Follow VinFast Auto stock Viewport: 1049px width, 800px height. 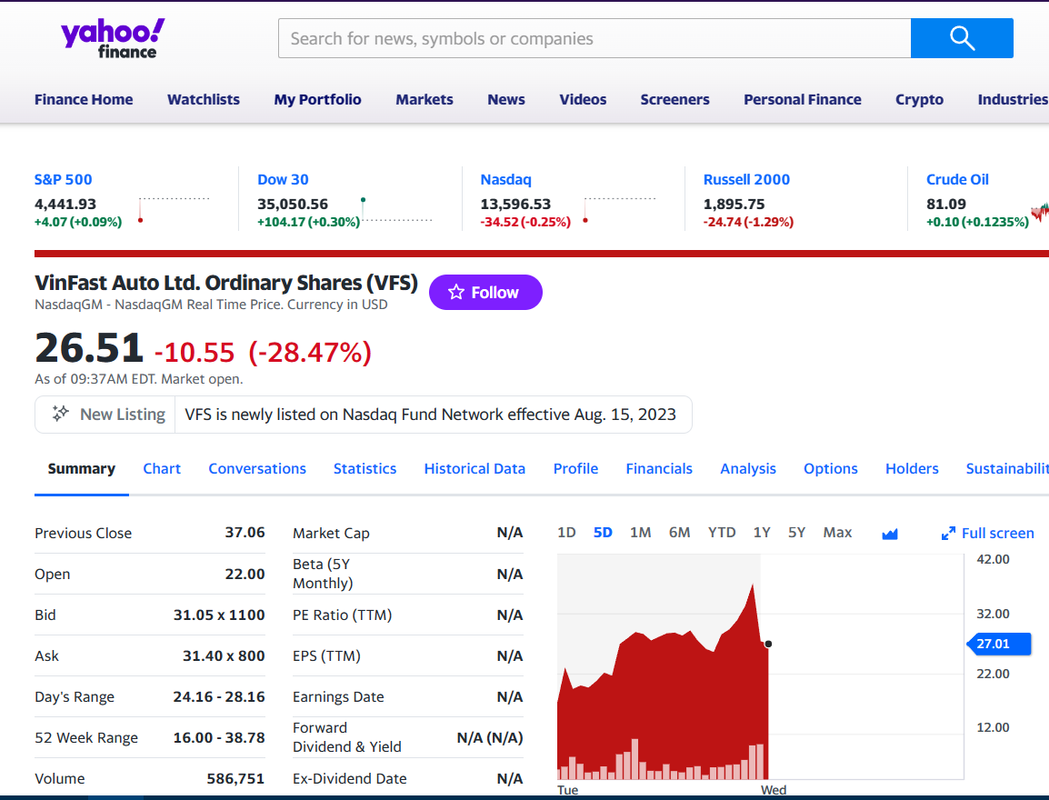tap(486, 292)
